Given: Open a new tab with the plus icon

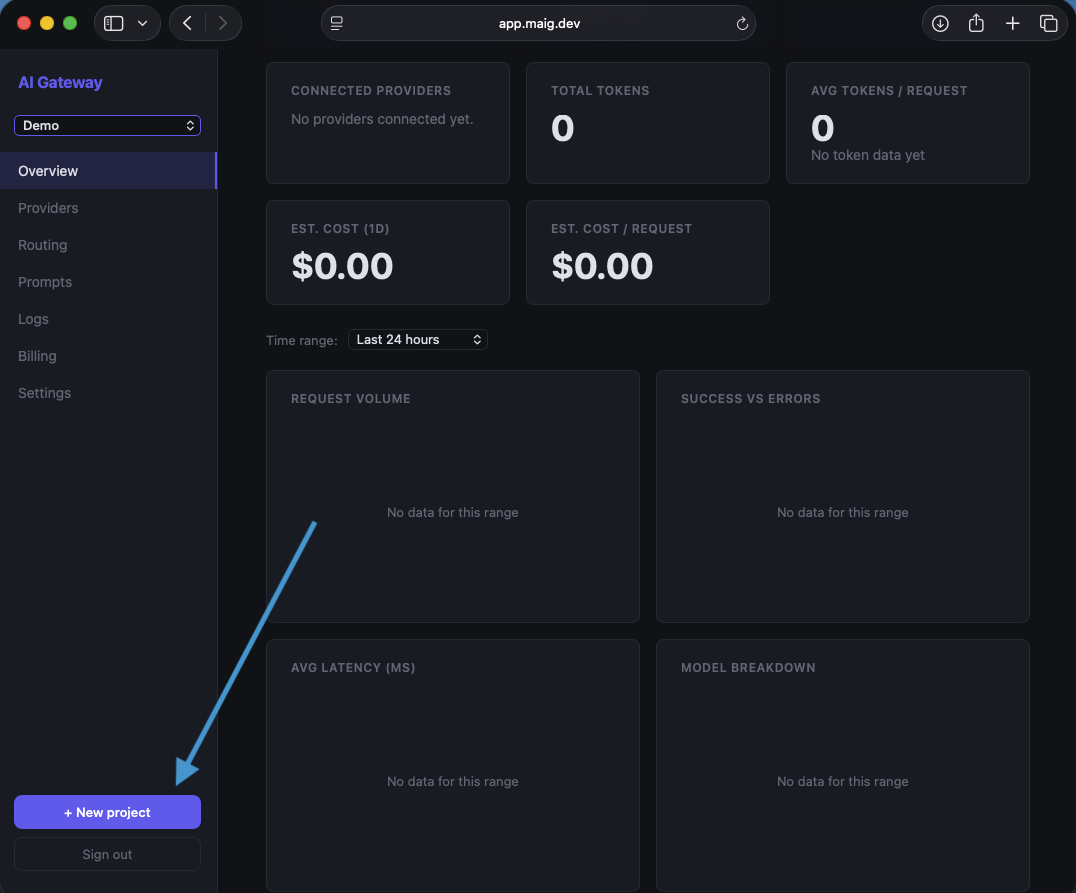Looking at the screenshot, I should click(x=1012, y=23).
